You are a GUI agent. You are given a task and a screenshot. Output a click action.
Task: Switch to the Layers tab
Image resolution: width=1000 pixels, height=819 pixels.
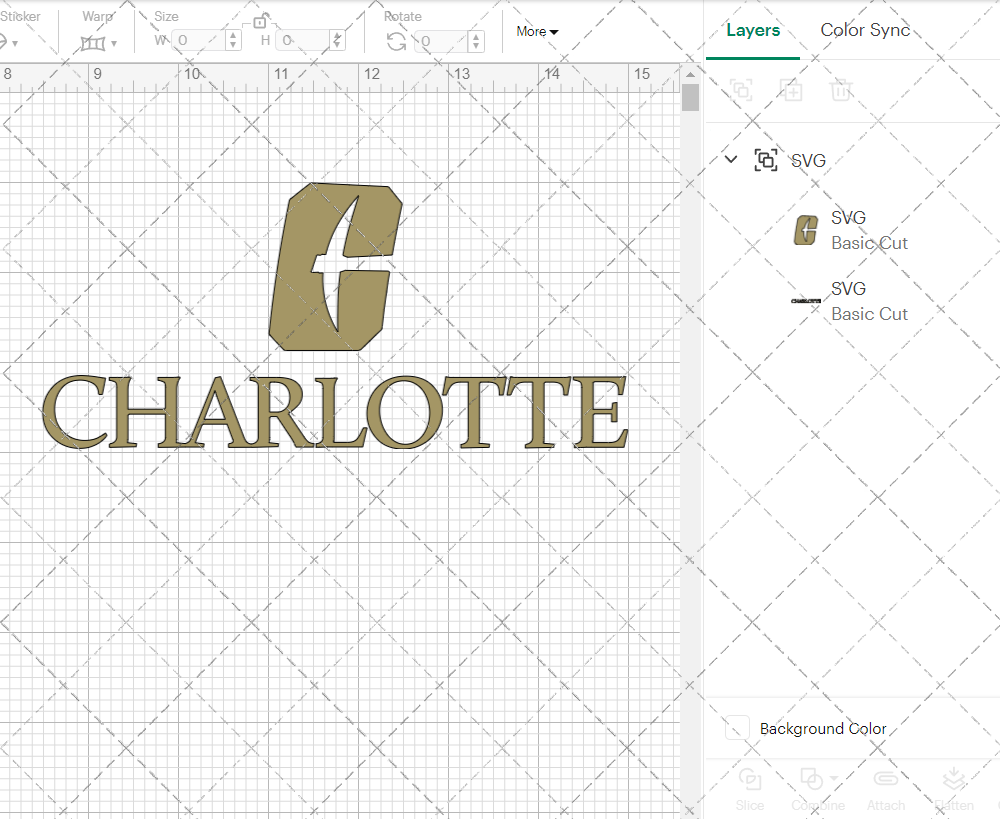click(x=753, y=30)
